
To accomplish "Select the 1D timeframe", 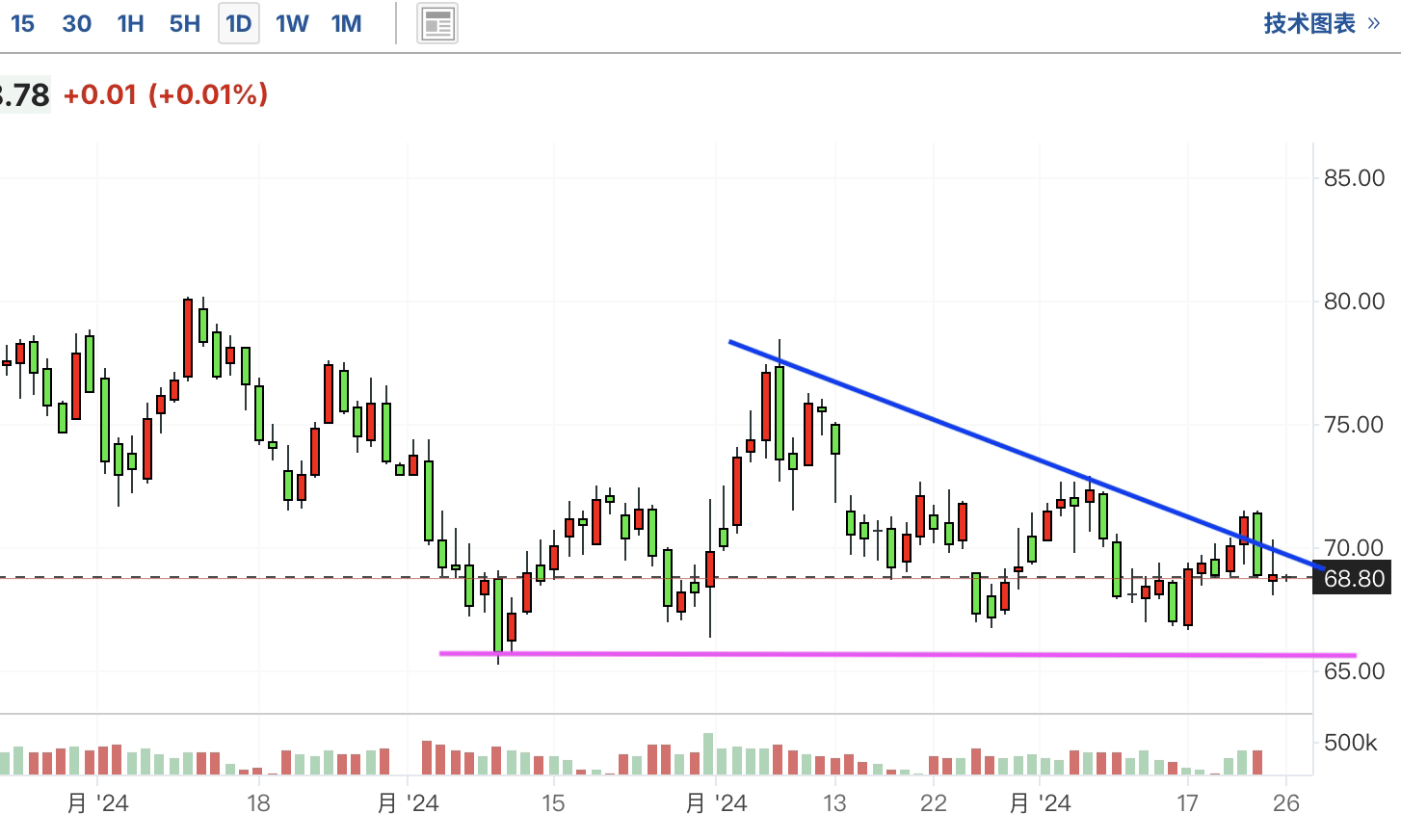I will click(239, 23).
